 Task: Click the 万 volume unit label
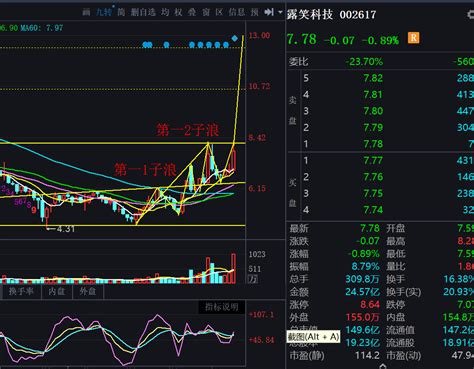click(x=252, y=279)
